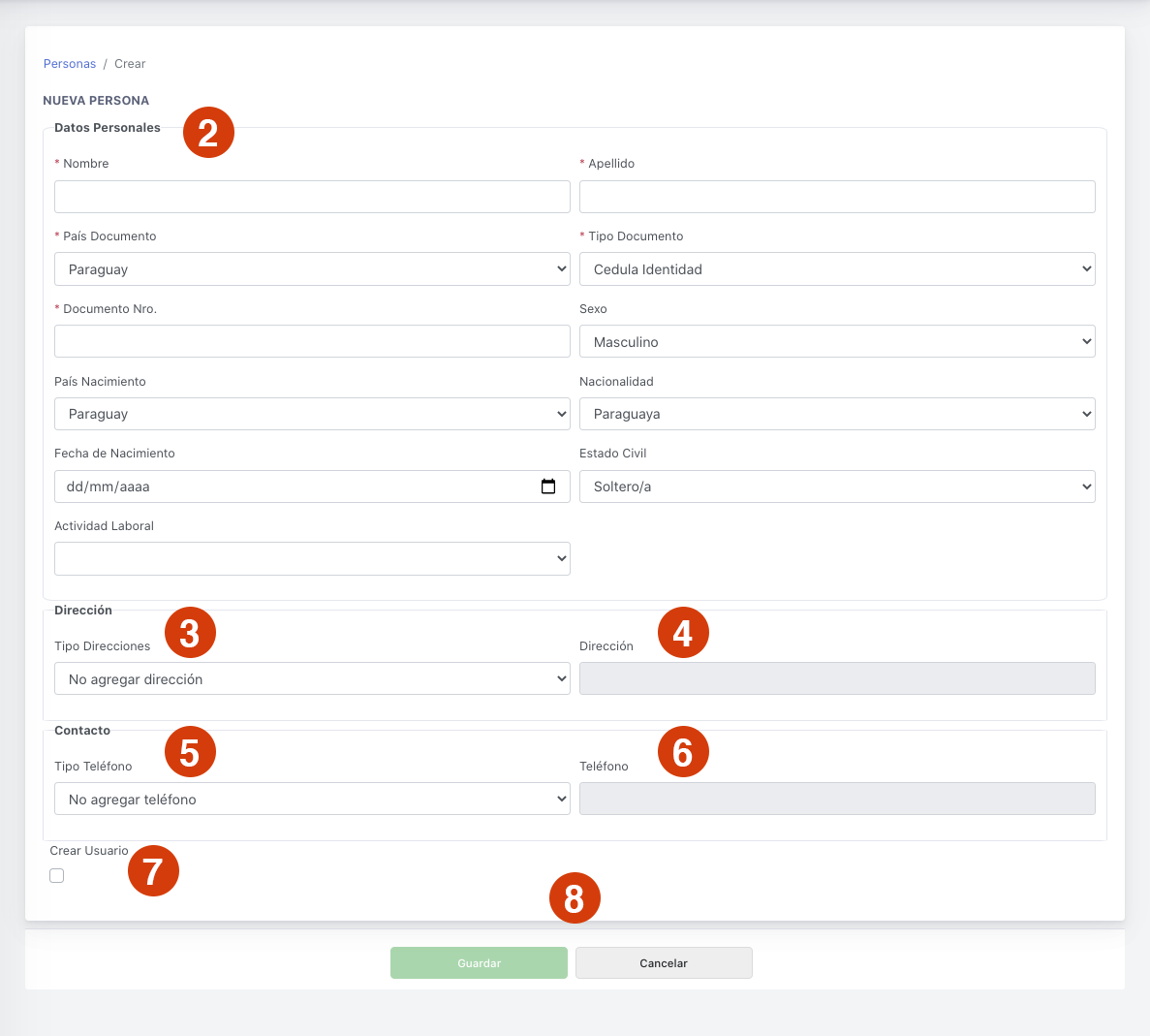Expand the Tipo Direcciones dropdown
The image size is (1150, 1036).
point(312,679)
